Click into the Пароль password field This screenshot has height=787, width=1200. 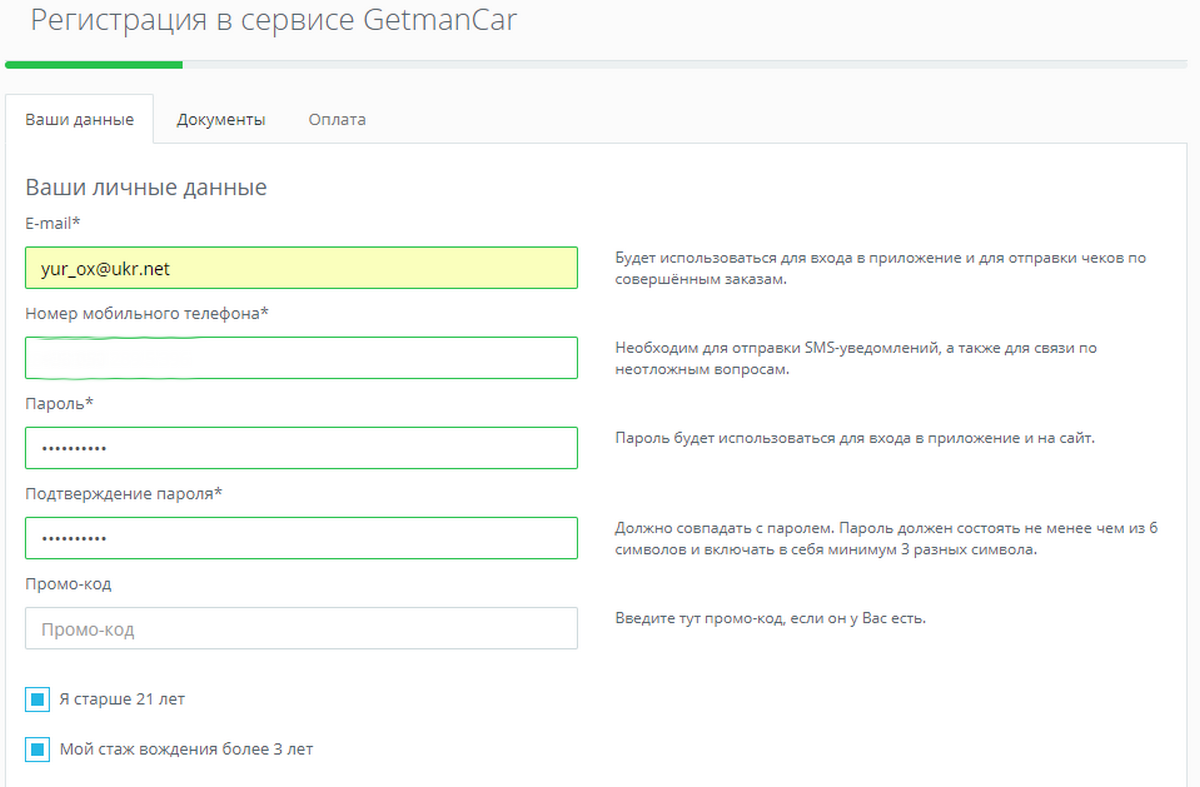301,448
